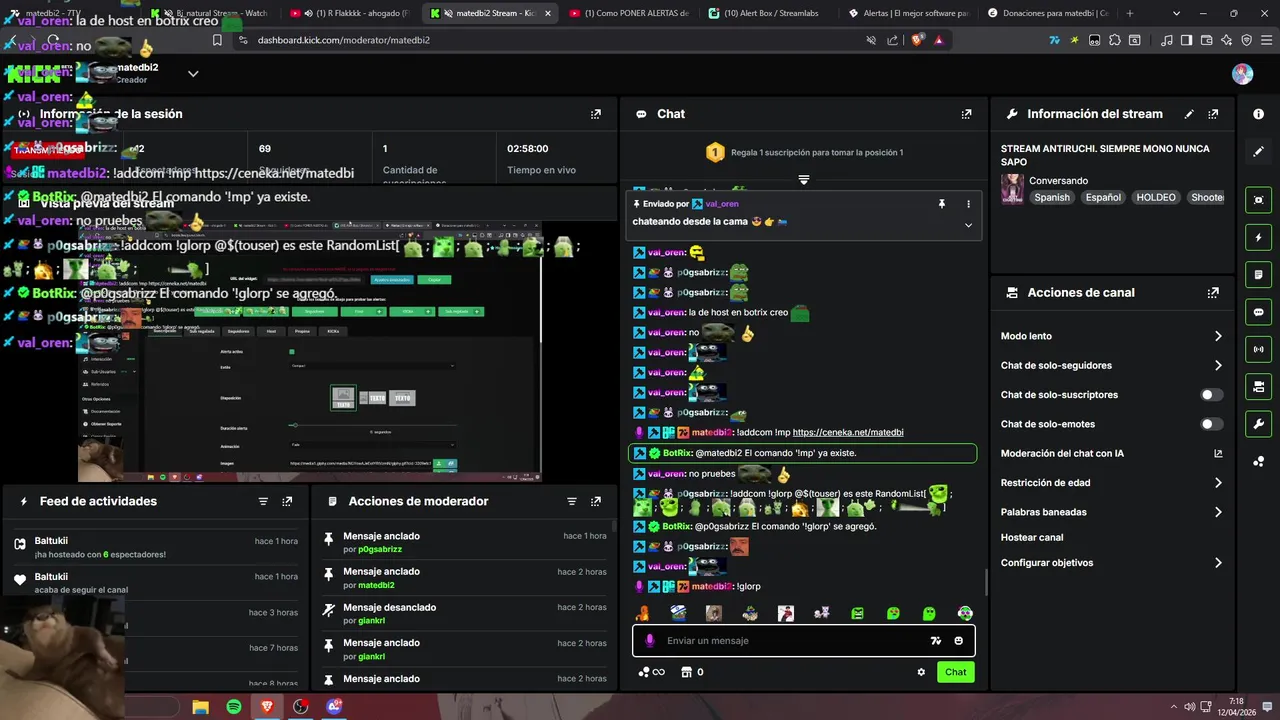Edit stream info with the pencil icon

1189,114
